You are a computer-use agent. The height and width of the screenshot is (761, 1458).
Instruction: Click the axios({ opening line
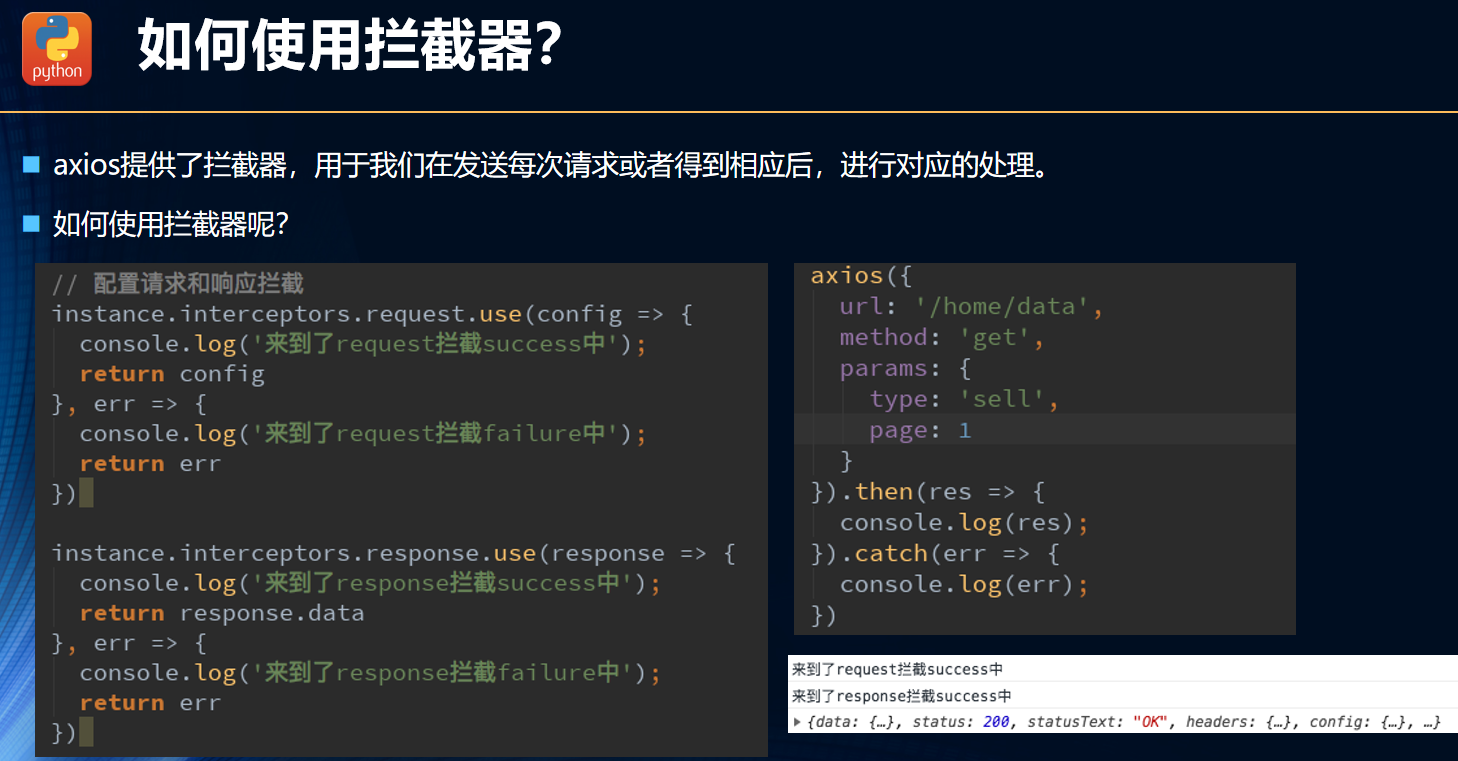[x=861, y=276]
